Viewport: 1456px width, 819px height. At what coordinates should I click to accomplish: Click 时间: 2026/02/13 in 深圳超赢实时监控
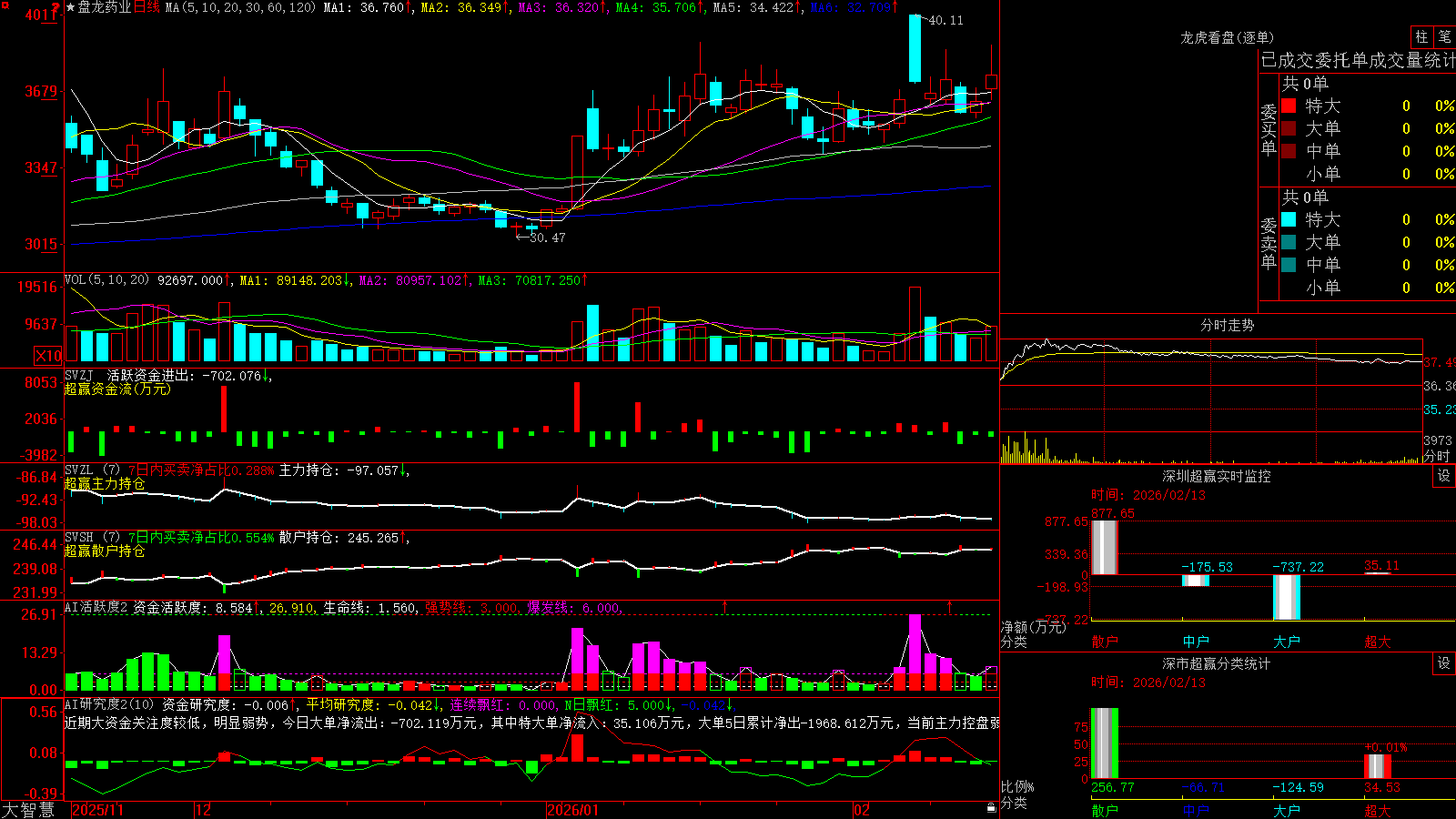1148,495
